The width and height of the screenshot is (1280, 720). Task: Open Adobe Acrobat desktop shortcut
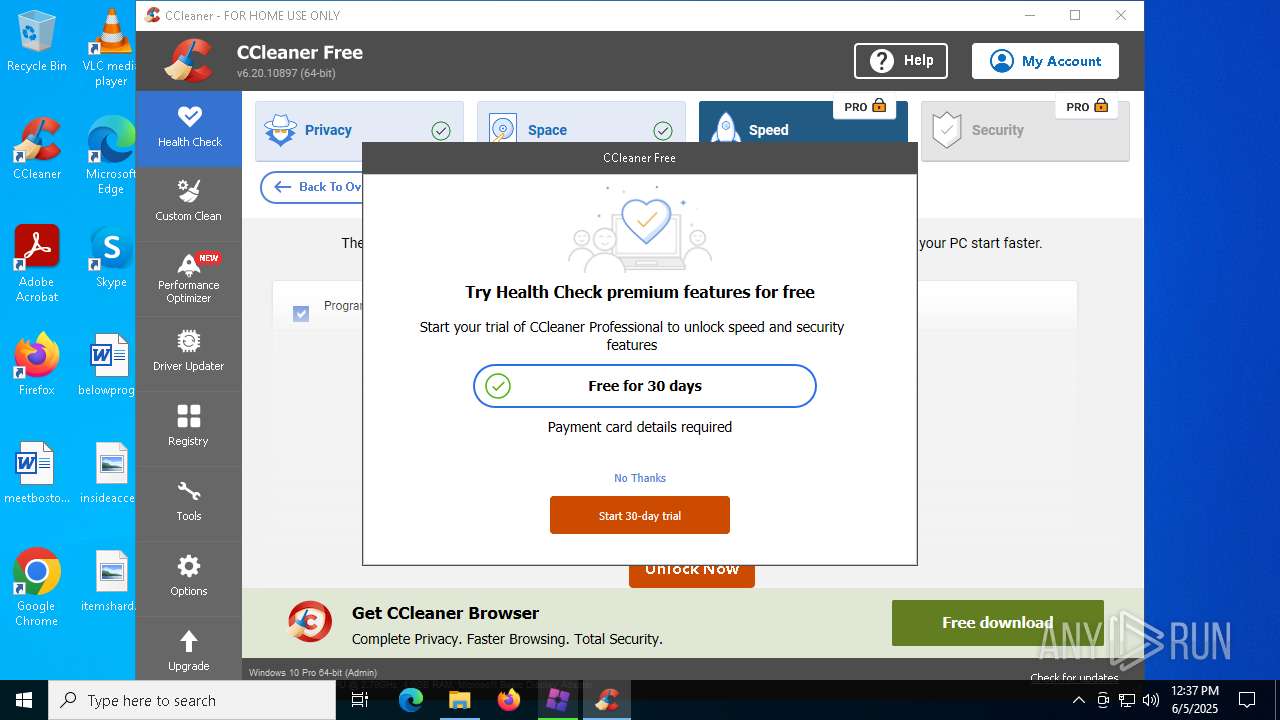coord(37,264)
